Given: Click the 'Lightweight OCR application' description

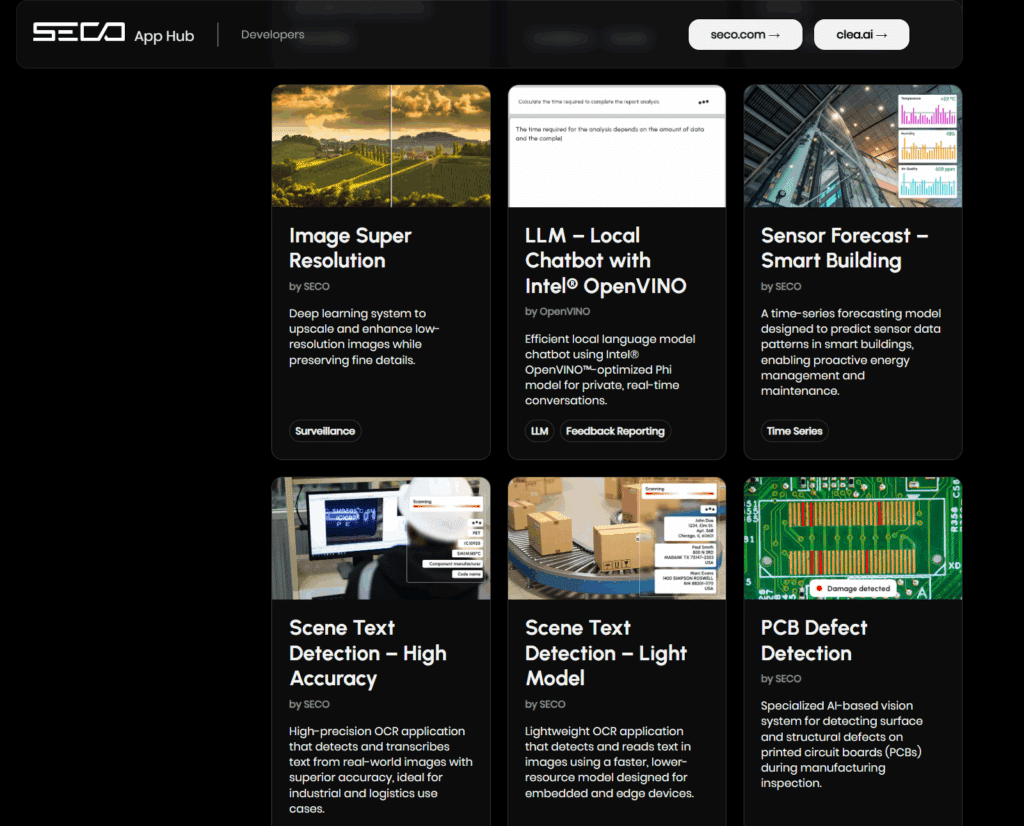Looking at the screenshot, I should click(x=609, y=762).
